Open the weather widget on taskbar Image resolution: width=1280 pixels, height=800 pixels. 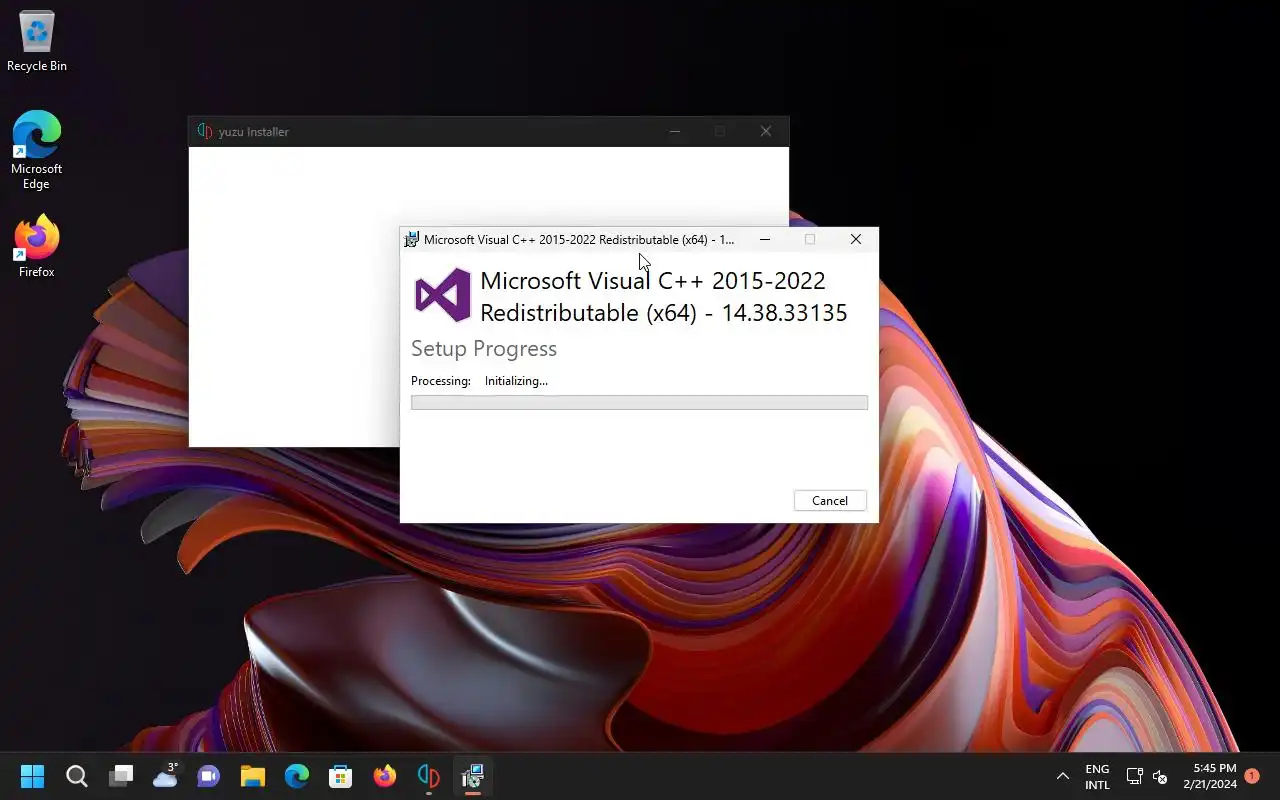[x=165, y=776]
